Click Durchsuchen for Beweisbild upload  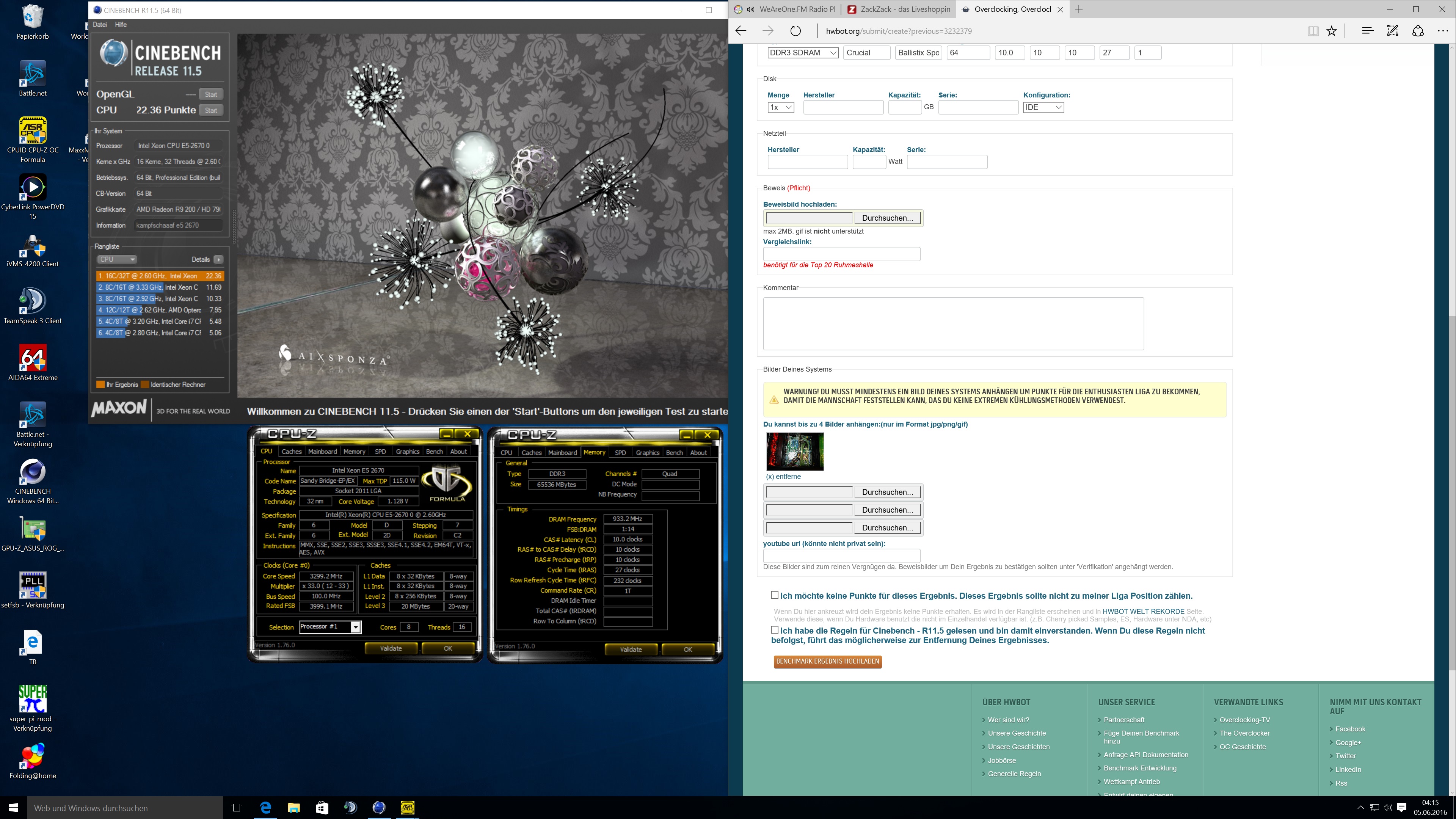(x=887, y=218)
